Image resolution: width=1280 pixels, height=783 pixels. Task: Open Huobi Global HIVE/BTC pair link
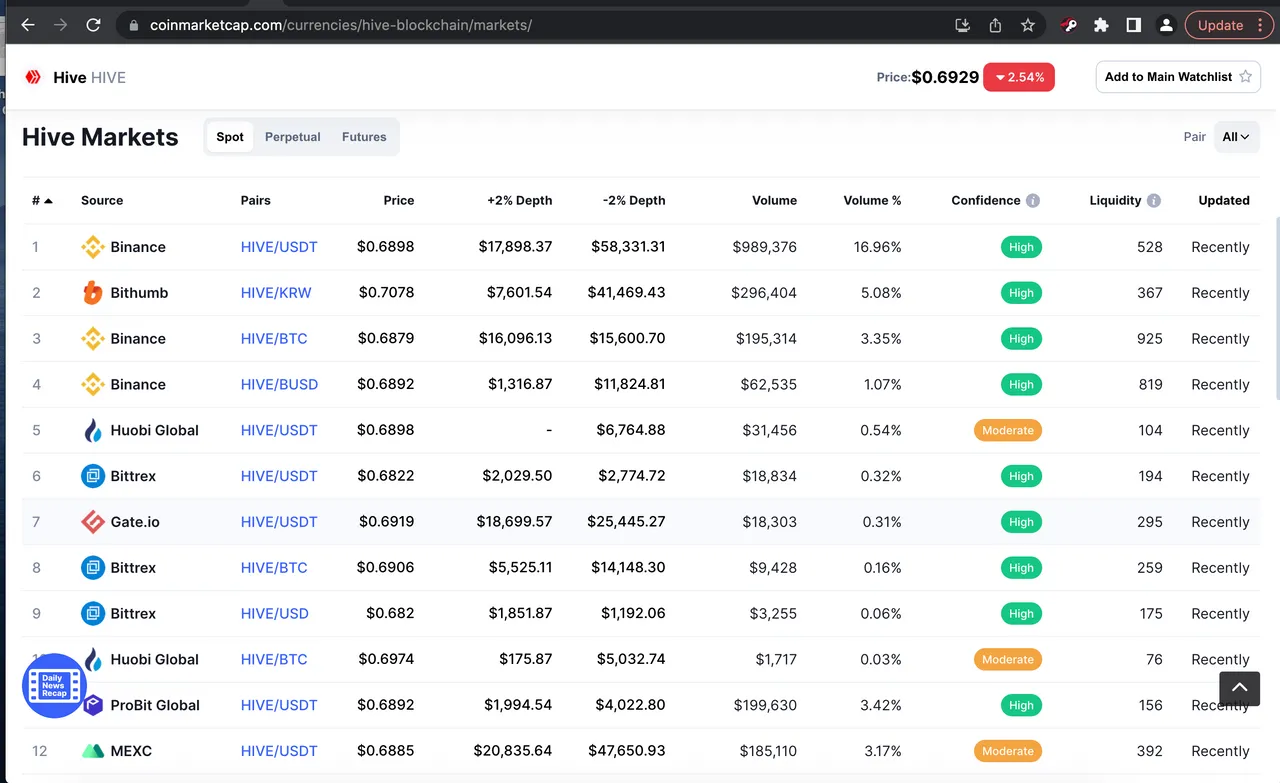pyautogui.click(x=274, y=659)
